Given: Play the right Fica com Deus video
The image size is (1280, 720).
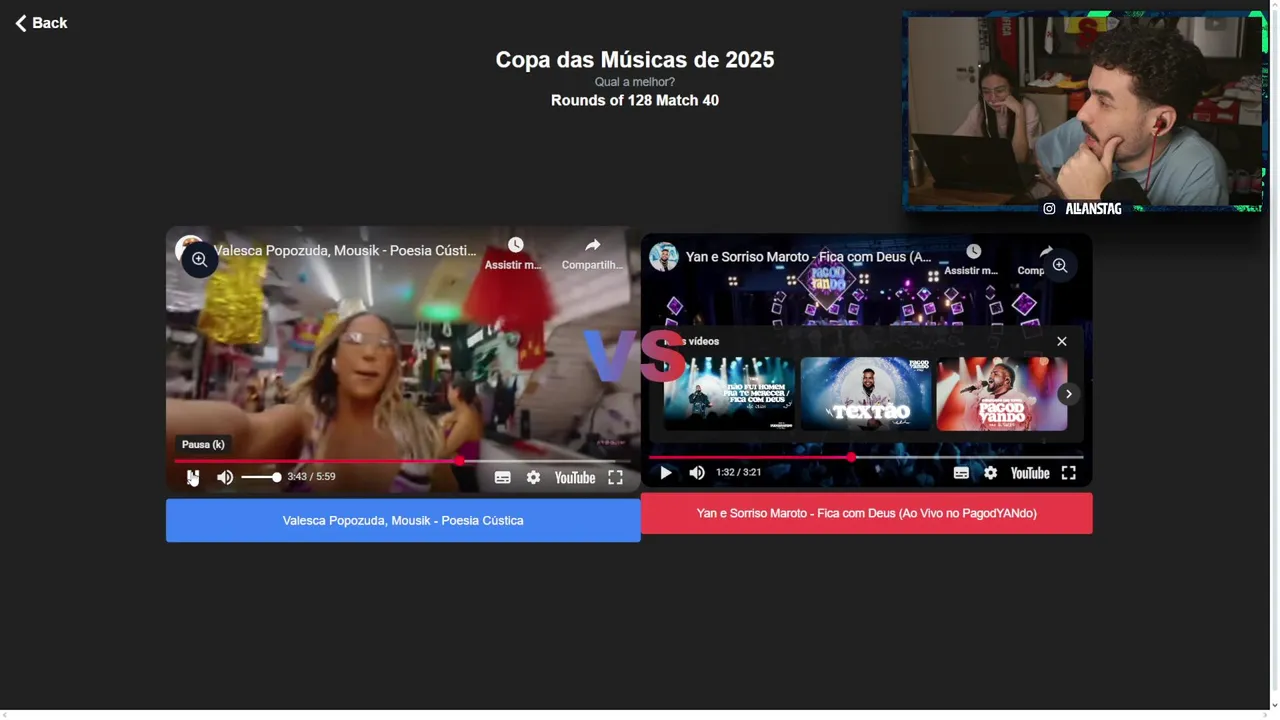Looking at the screenshot, I should (x=665, y=473).
